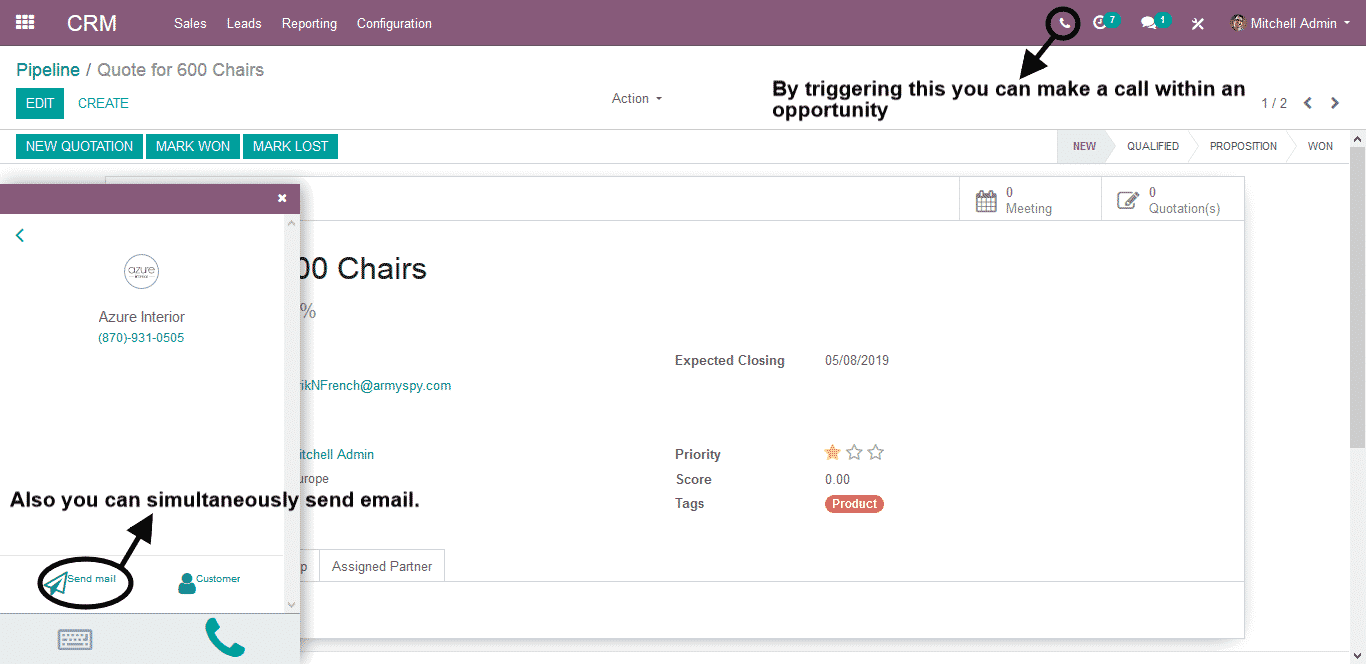Screen dimensions: 1366x664
Task: Set stage to NEW
Action: click(1084, 146)
